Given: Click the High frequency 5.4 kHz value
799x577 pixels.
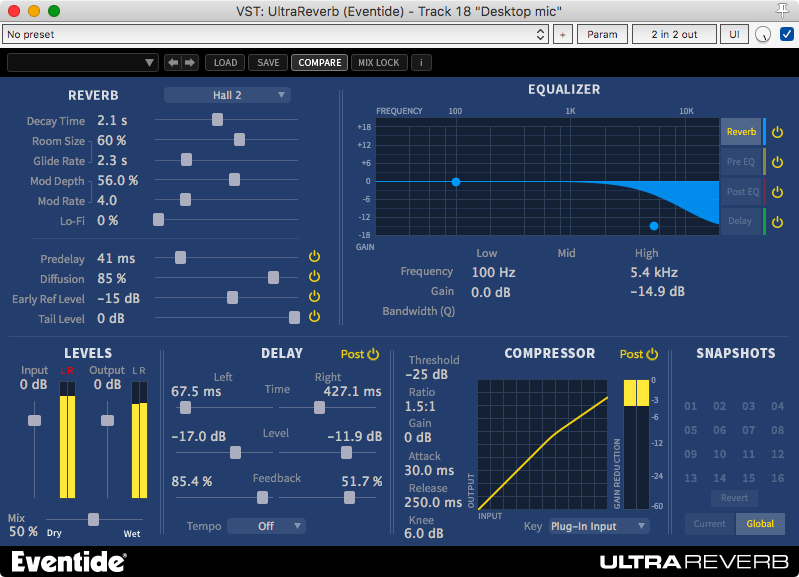Looking at the screenshot, I should tap(654, 272).
